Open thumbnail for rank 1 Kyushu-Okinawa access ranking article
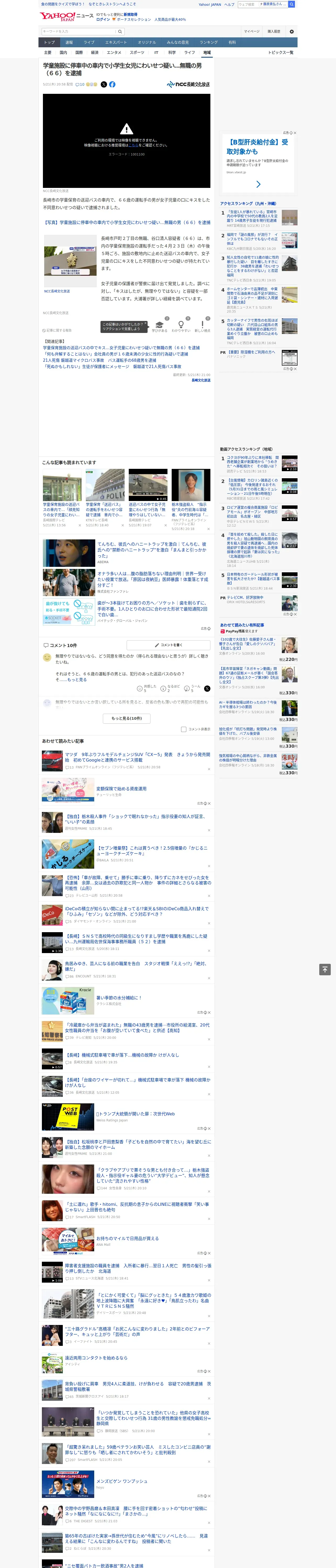 tap(290, 218)
